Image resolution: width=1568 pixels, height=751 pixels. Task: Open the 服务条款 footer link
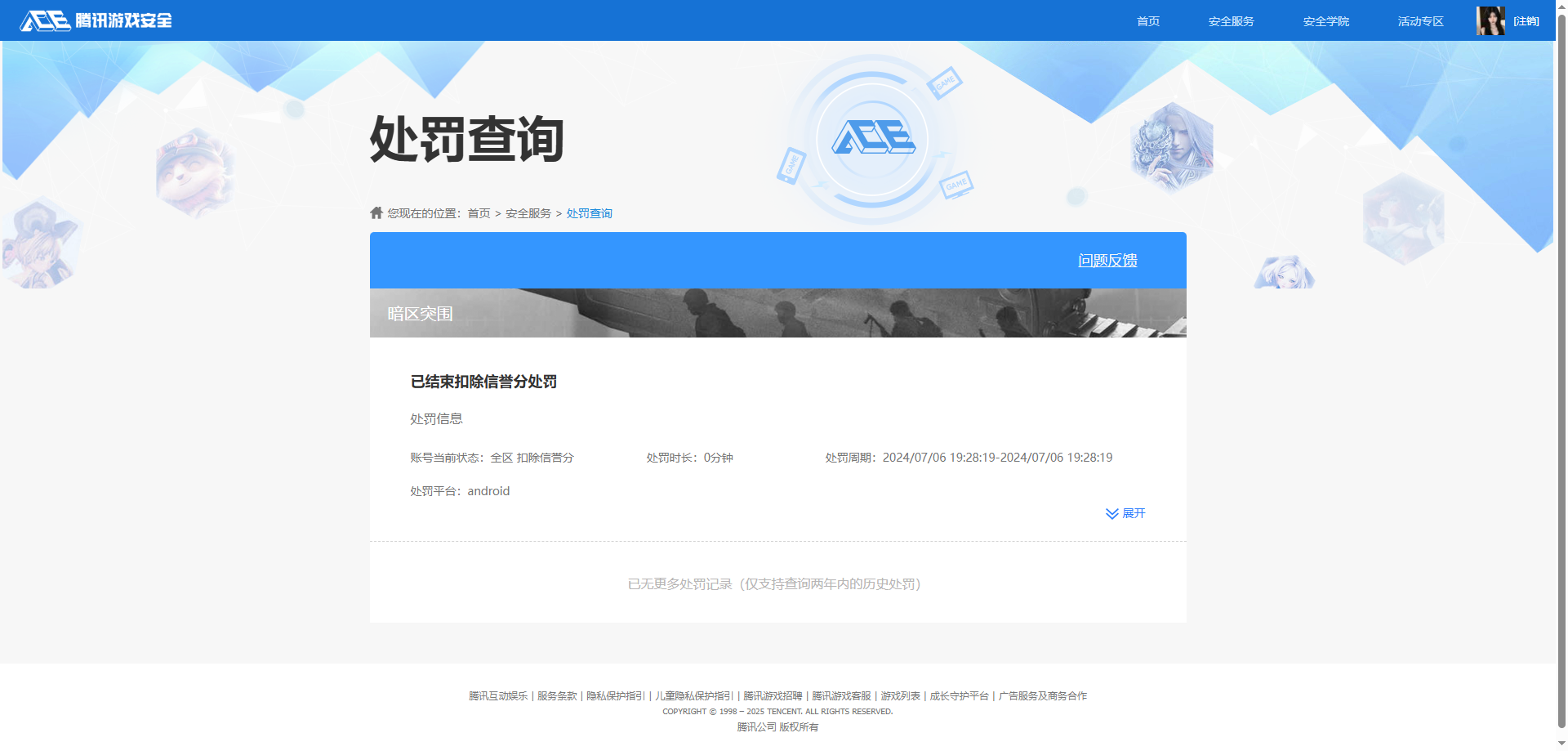point(558,695)
